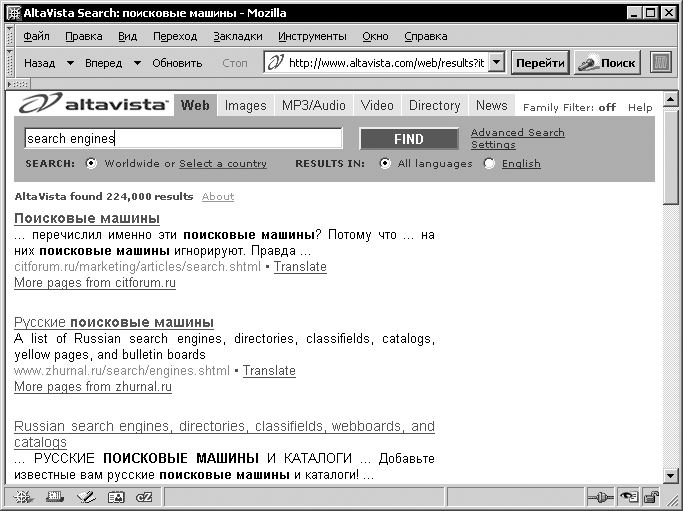Click the About link beside results count

(x=218, y=196)
